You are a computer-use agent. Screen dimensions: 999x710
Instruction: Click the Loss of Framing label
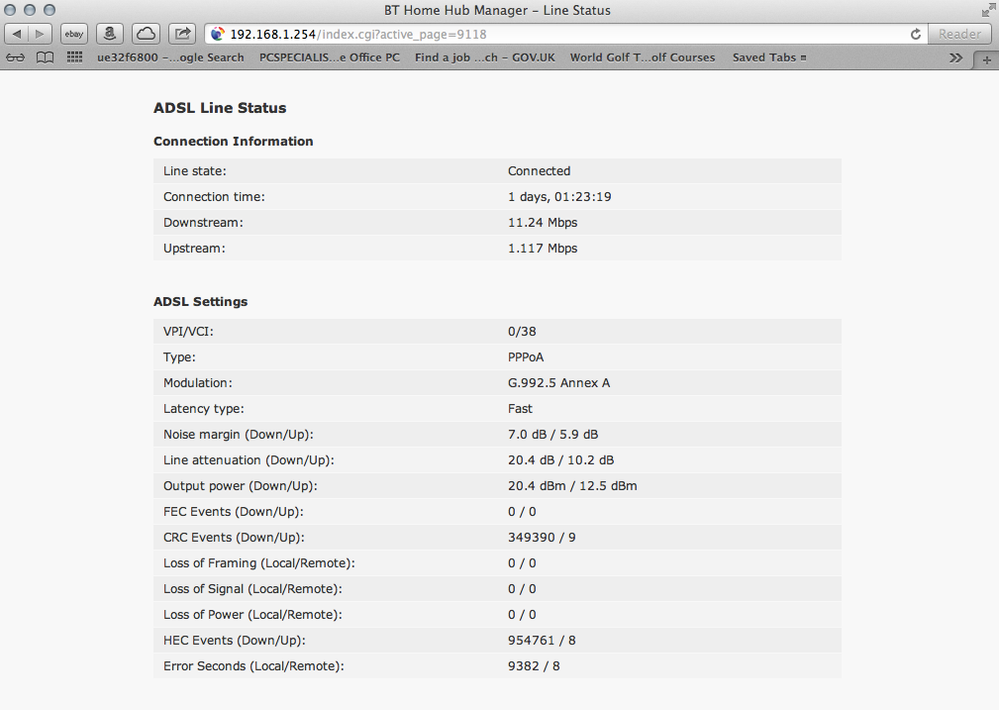tap(259, 563)
